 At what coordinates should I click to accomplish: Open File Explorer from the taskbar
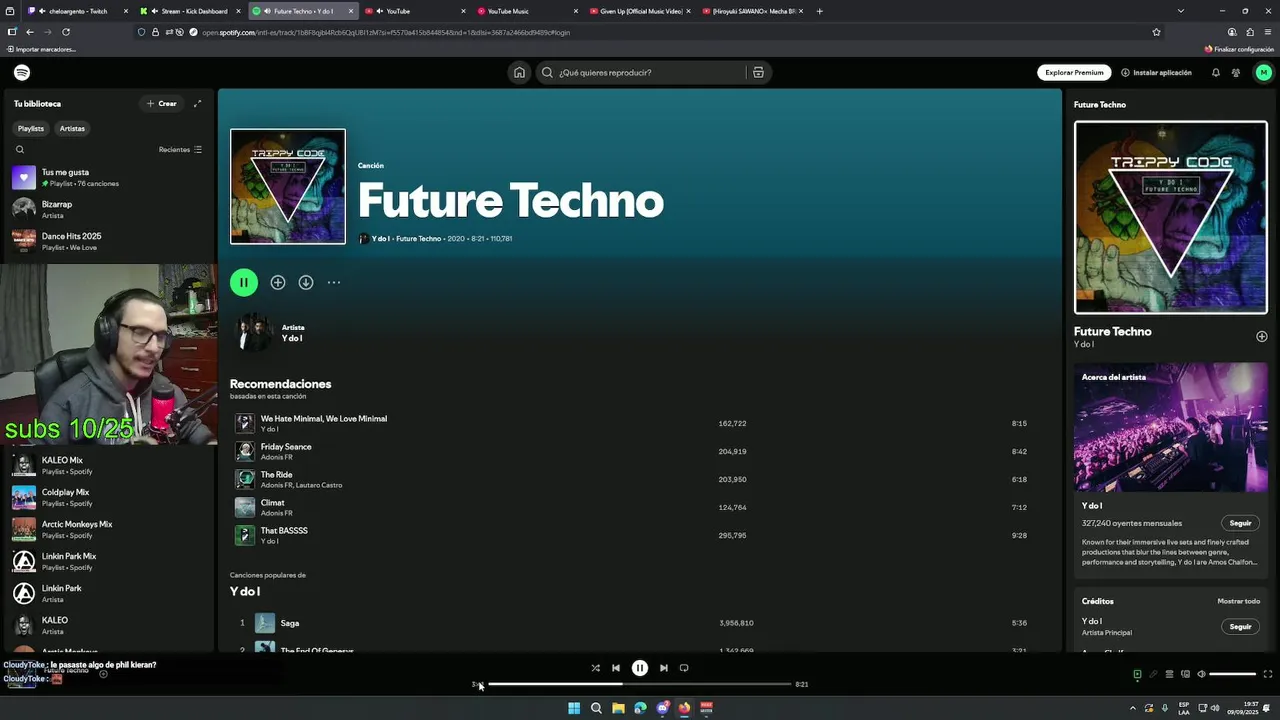[x=618, y=708]
